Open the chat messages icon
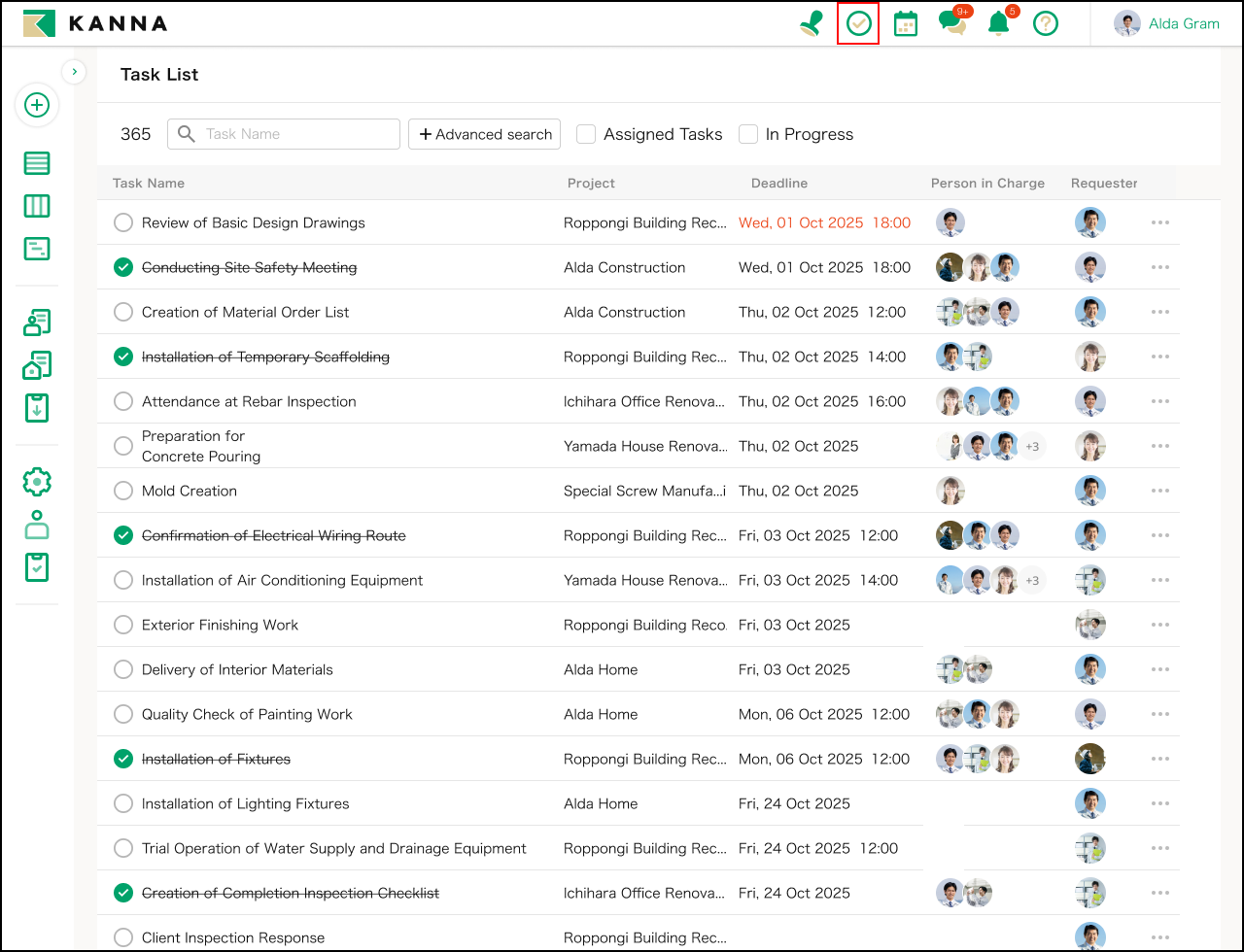 952,24
